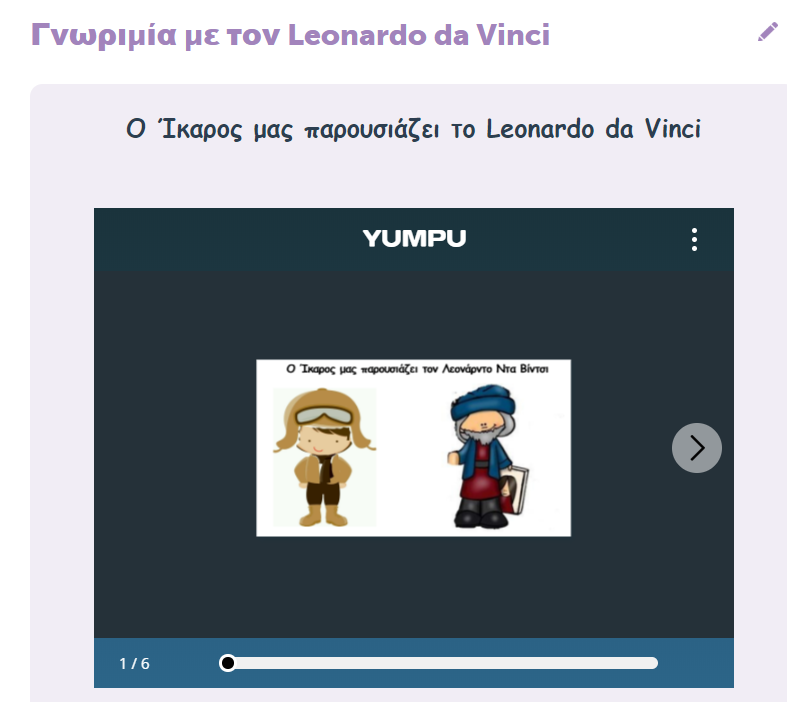Go to the next page with the arrow

pyautogui.click(x=697, y=448)
